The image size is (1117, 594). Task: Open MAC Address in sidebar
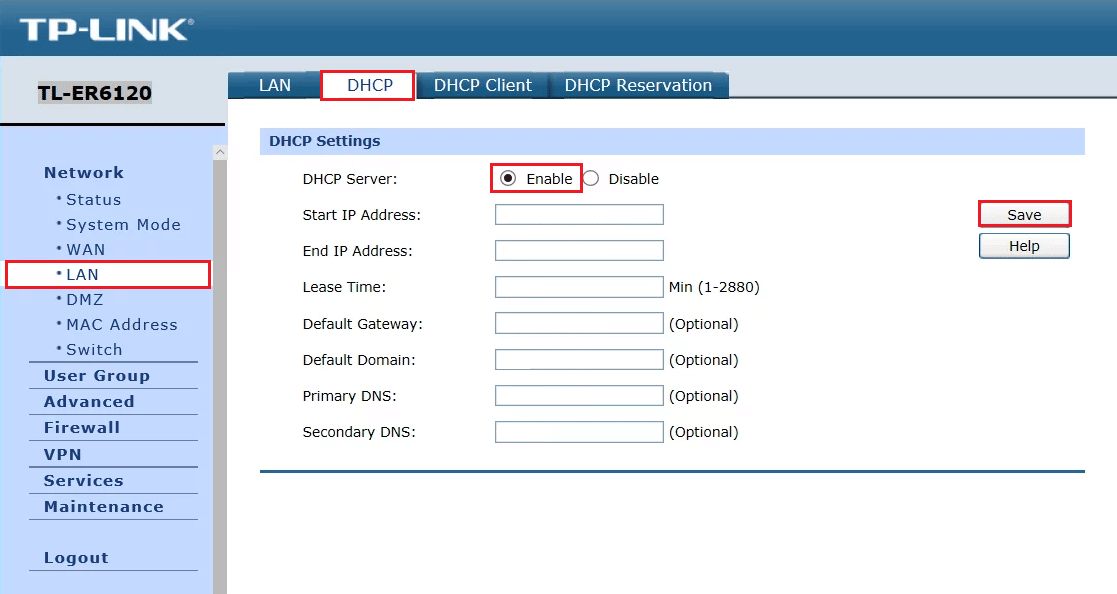tap(122, 324)
